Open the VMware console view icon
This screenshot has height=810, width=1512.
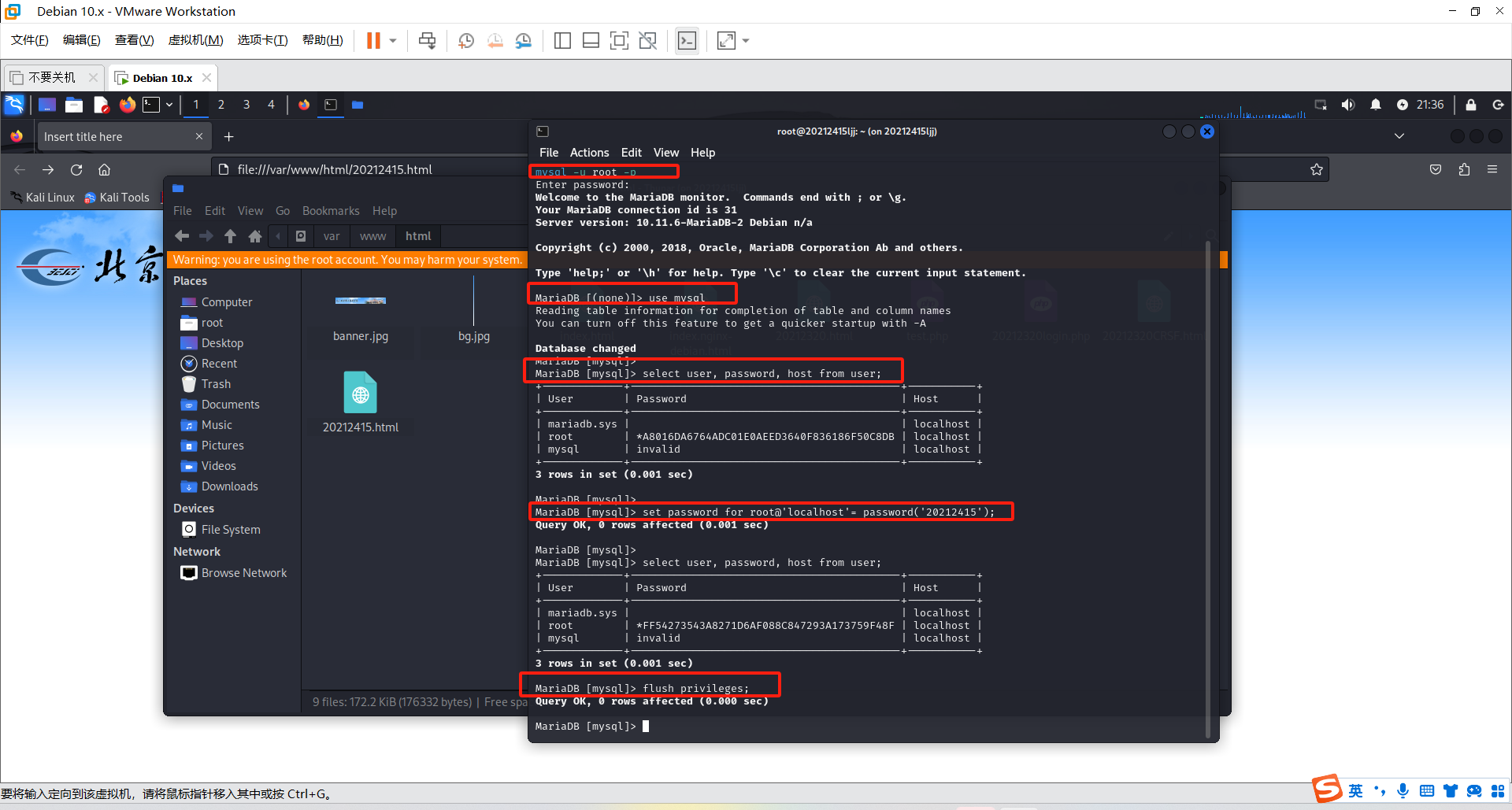687,41
